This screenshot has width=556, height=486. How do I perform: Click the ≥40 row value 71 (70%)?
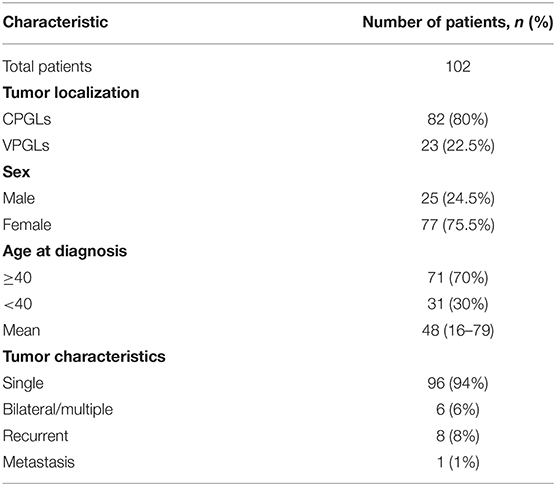[x=458, y=278]
